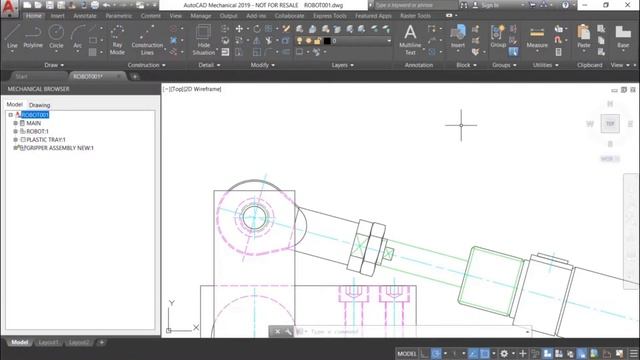Click Sign In link in title bar

(490, 5)
